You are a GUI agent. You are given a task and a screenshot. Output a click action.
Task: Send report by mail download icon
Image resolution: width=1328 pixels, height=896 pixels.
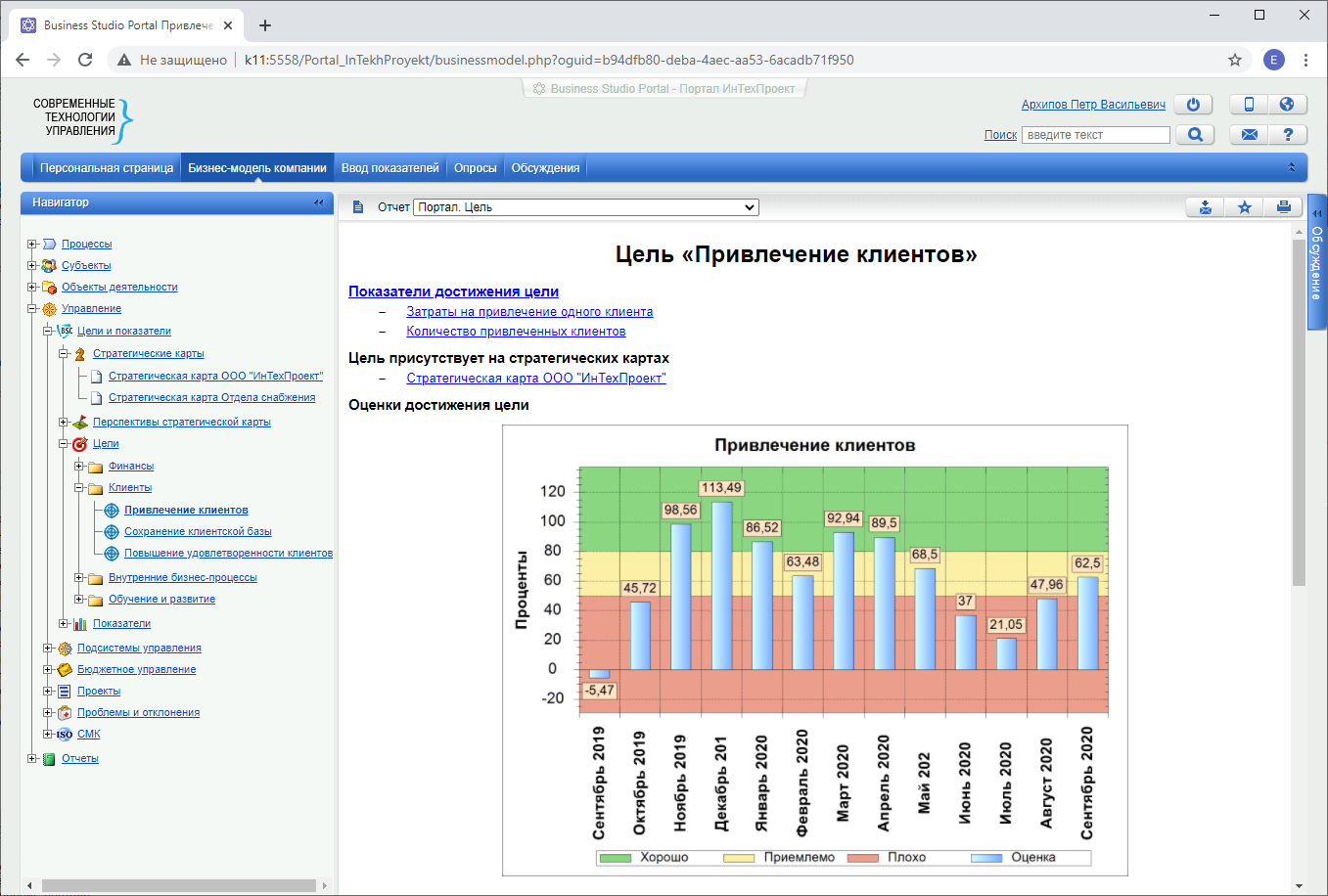point(1206,207)
